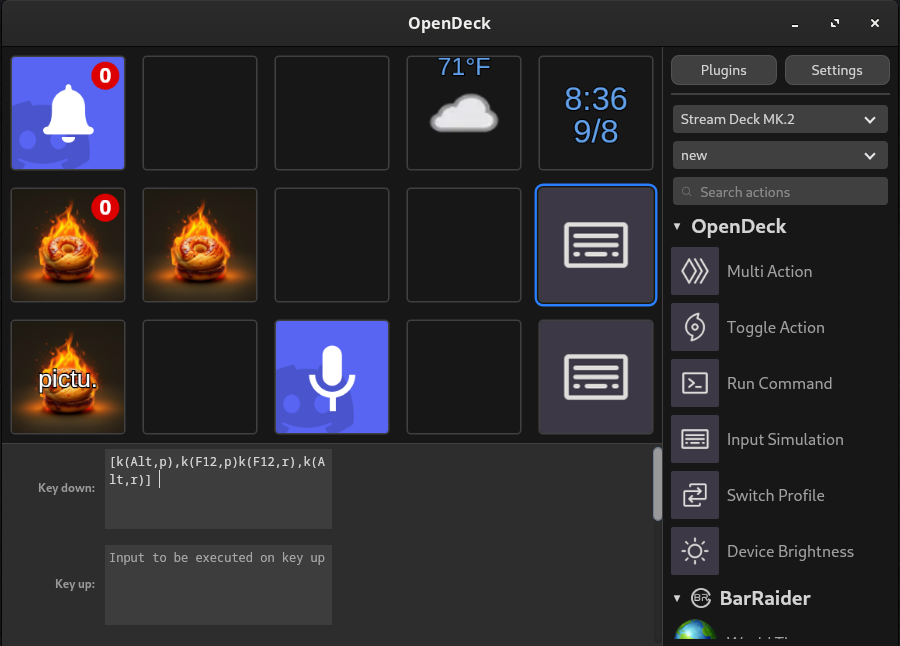Click the flaming donut key without a badge
Screen dimensions: 900x646
[200, 245]
